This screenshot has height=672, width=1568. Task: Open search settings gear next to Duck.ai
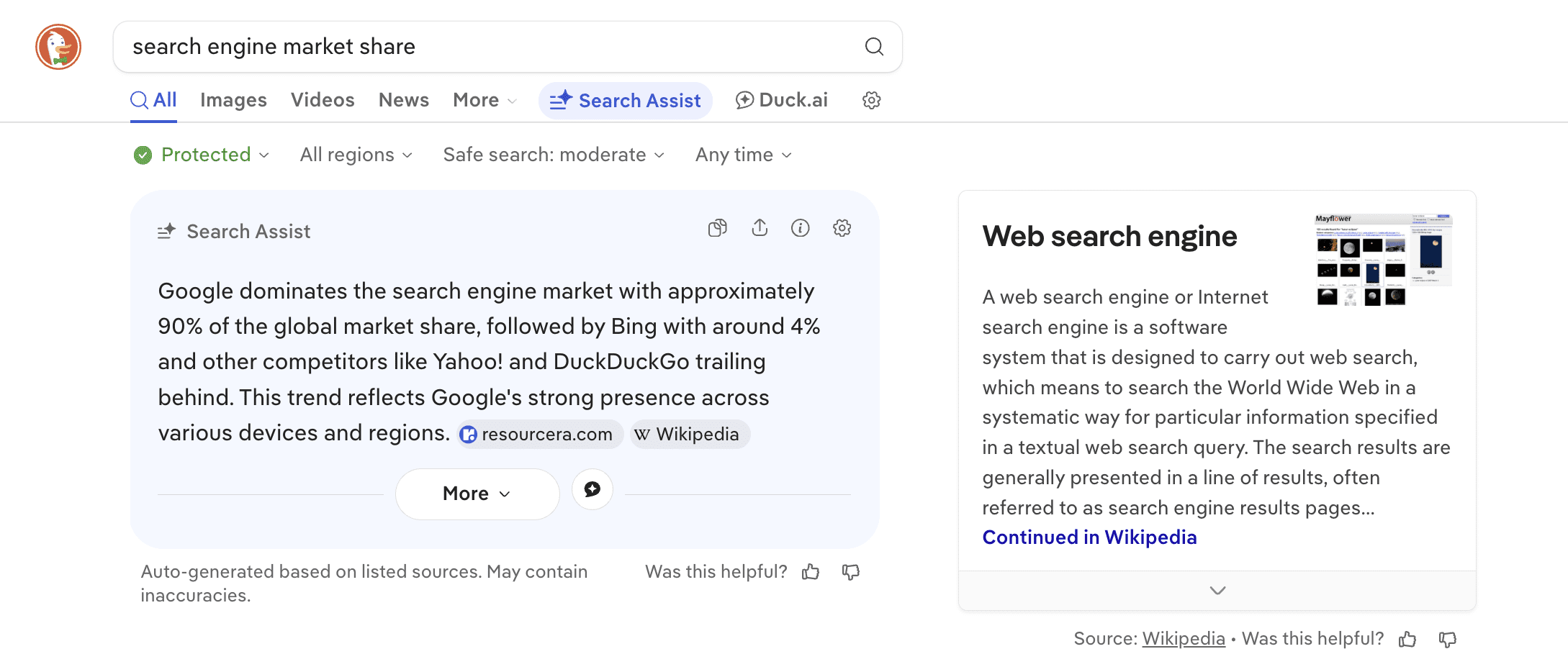click(x=871, y=100)
